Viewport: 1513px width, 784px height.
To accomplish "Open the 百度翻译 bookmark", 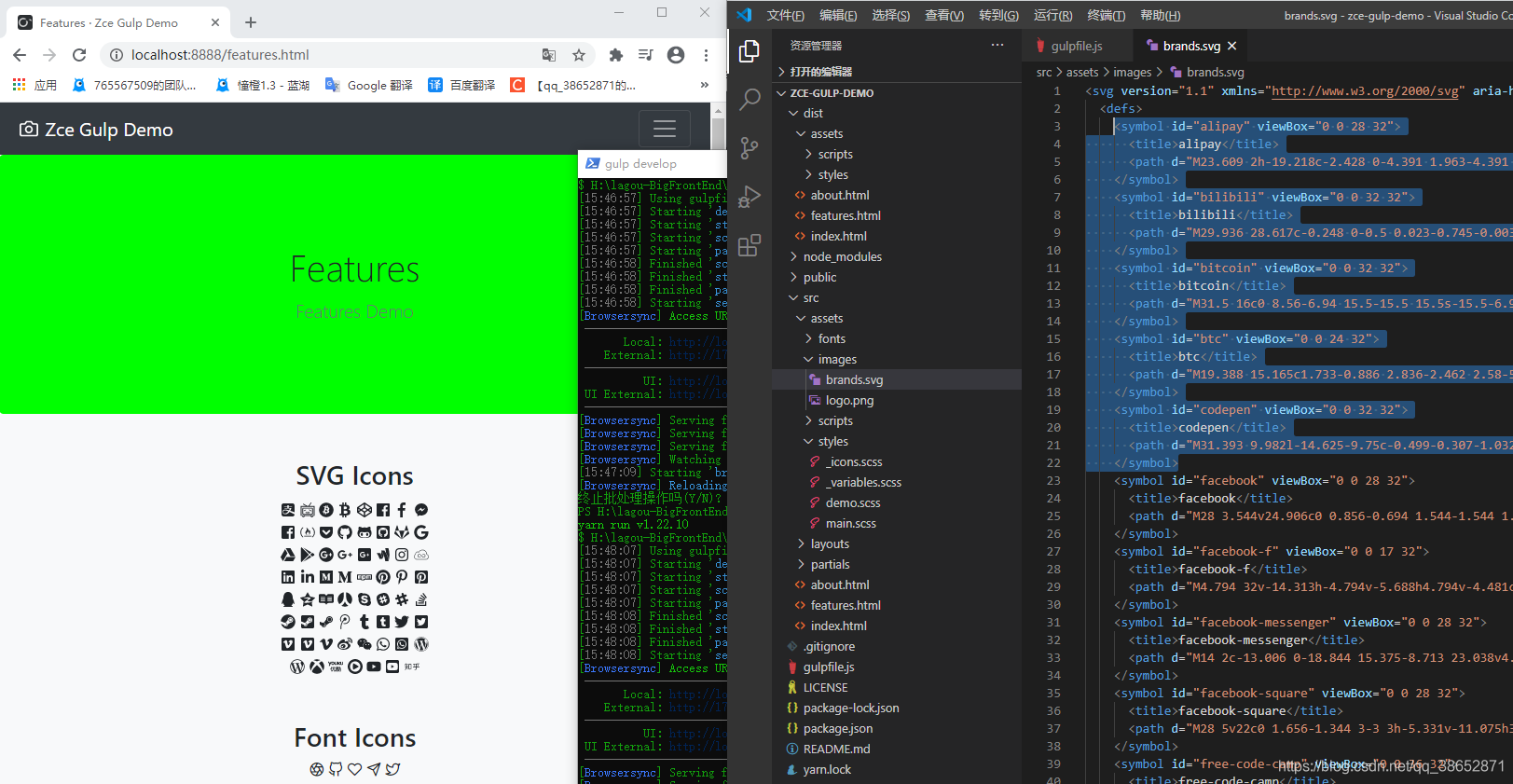I will [x=461, y=85].
